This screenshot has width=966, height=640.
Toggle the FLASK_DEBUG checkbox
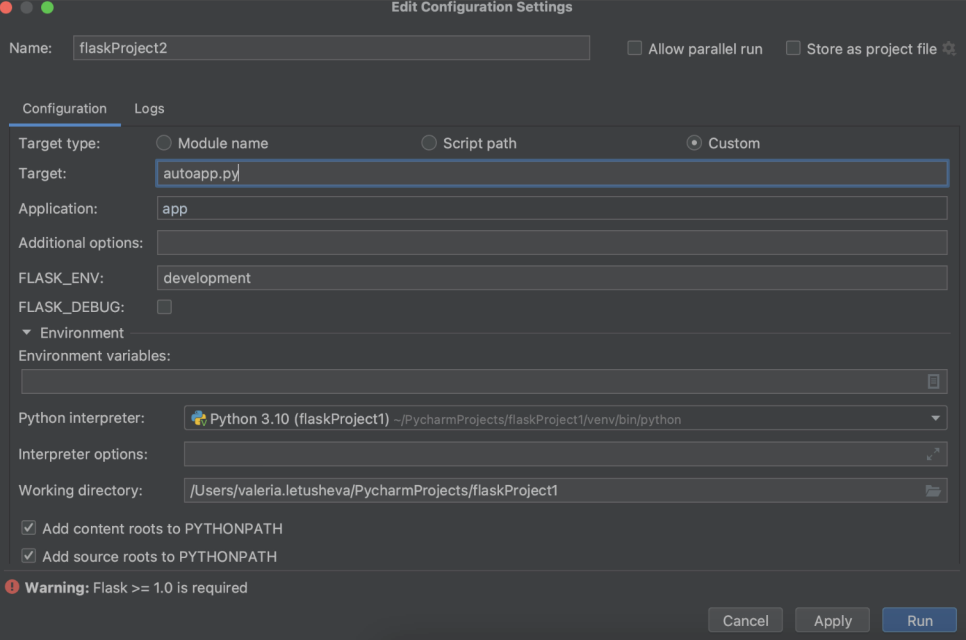tap(164, 307)
